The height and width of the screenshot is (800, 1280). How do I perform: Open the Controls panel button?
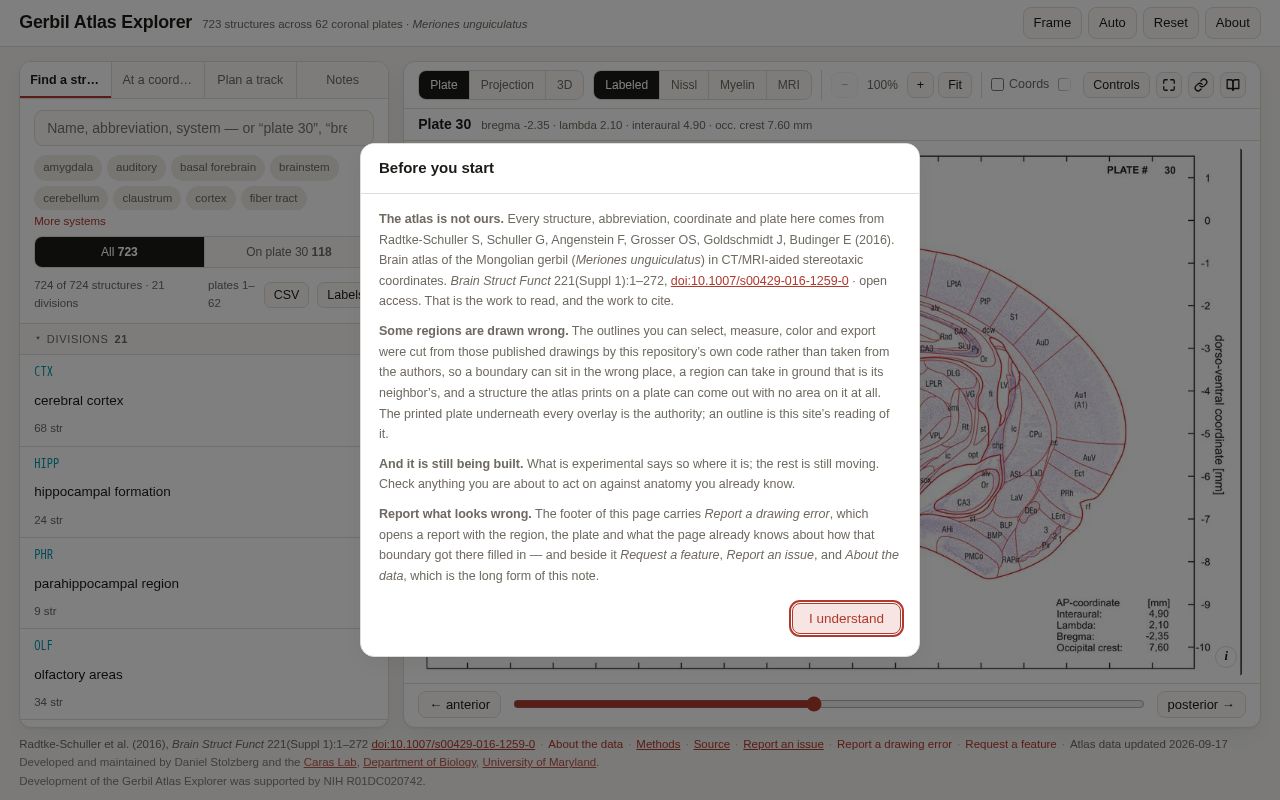1116,85
